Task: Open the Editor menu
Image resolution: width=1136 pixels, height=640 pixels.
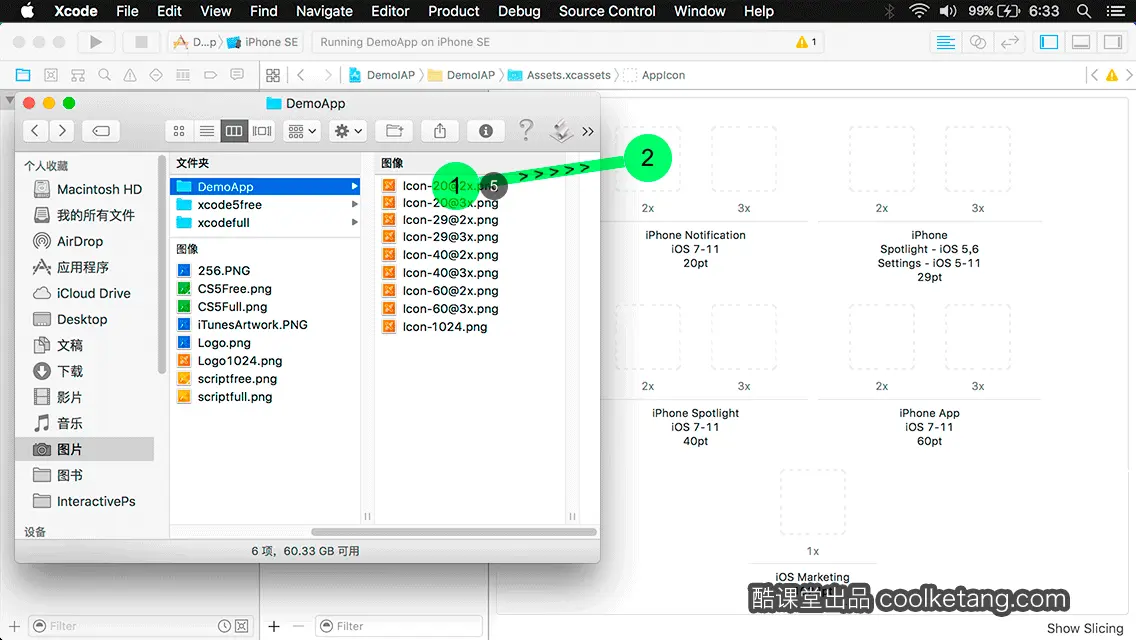Action: pos(390,11)
